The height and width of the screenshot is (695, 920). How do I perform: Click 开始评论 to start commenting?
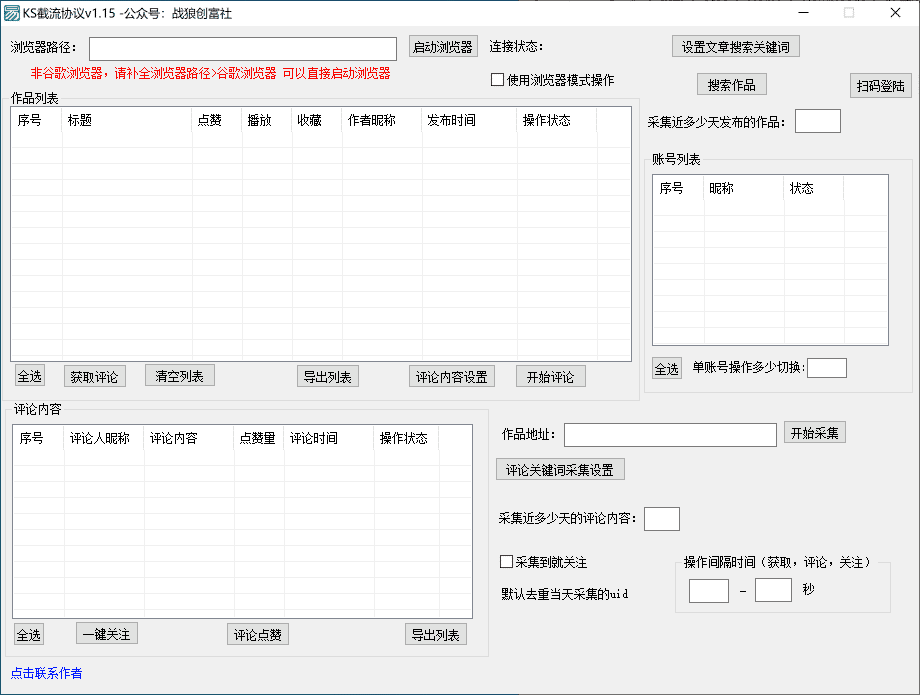click(553, 375)
